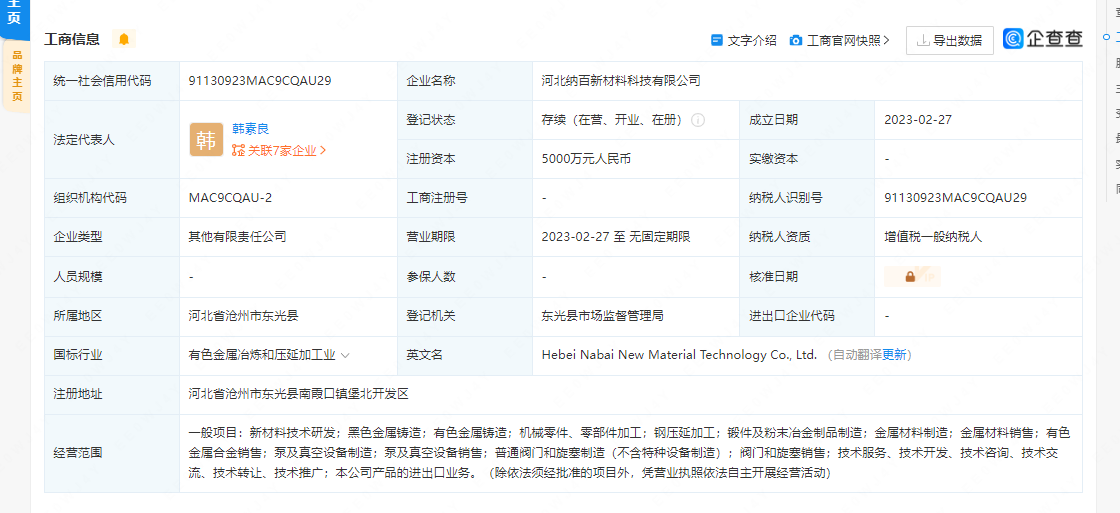This screenshot has height=513, width=1120.
Task: Click the camera icon beside 工商官网快照
Action: tap(796, 41)
